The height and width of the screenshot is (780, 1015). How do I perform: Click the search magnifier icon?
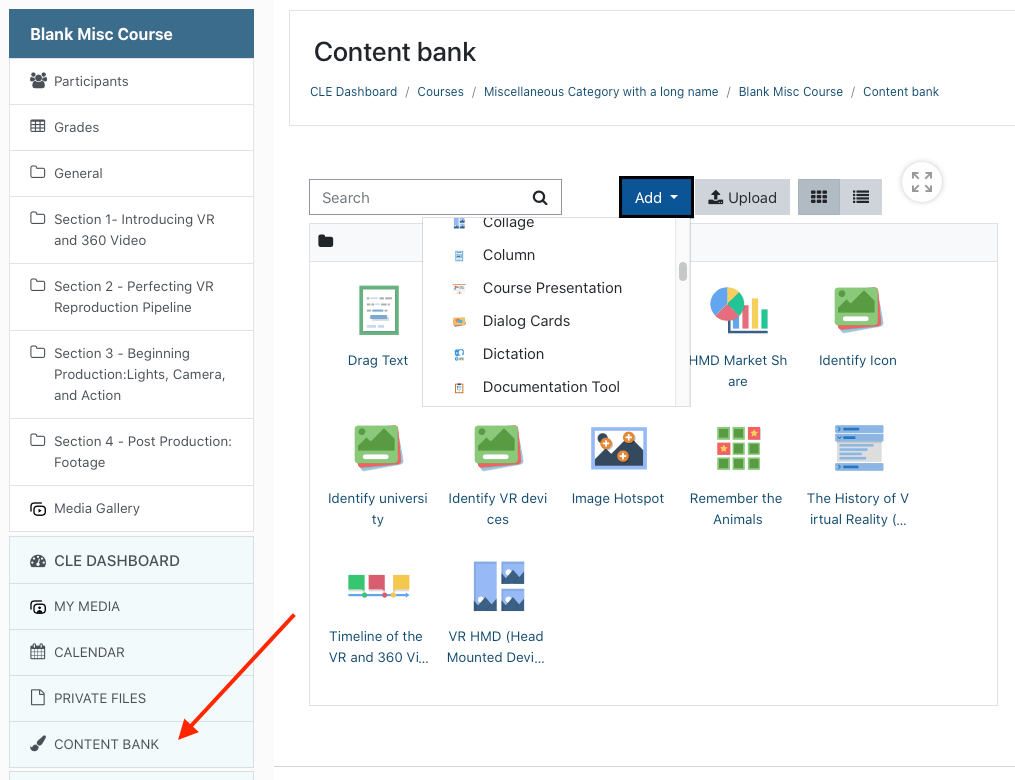(540, 198)
